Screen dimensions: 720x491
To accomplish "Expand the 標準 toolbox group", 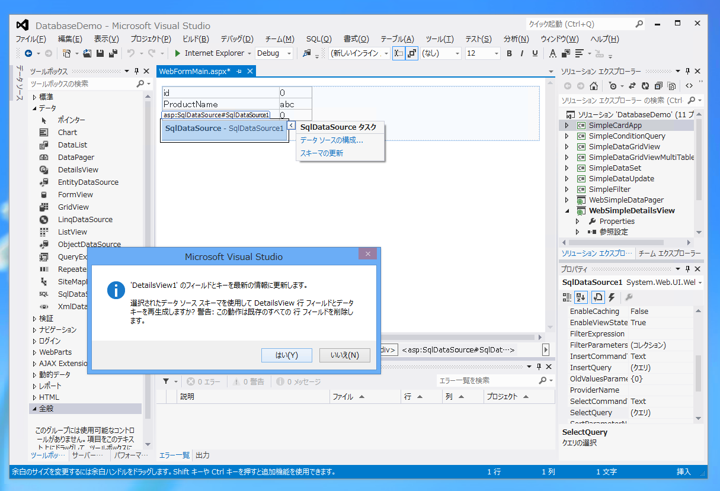I will point(34,97).
